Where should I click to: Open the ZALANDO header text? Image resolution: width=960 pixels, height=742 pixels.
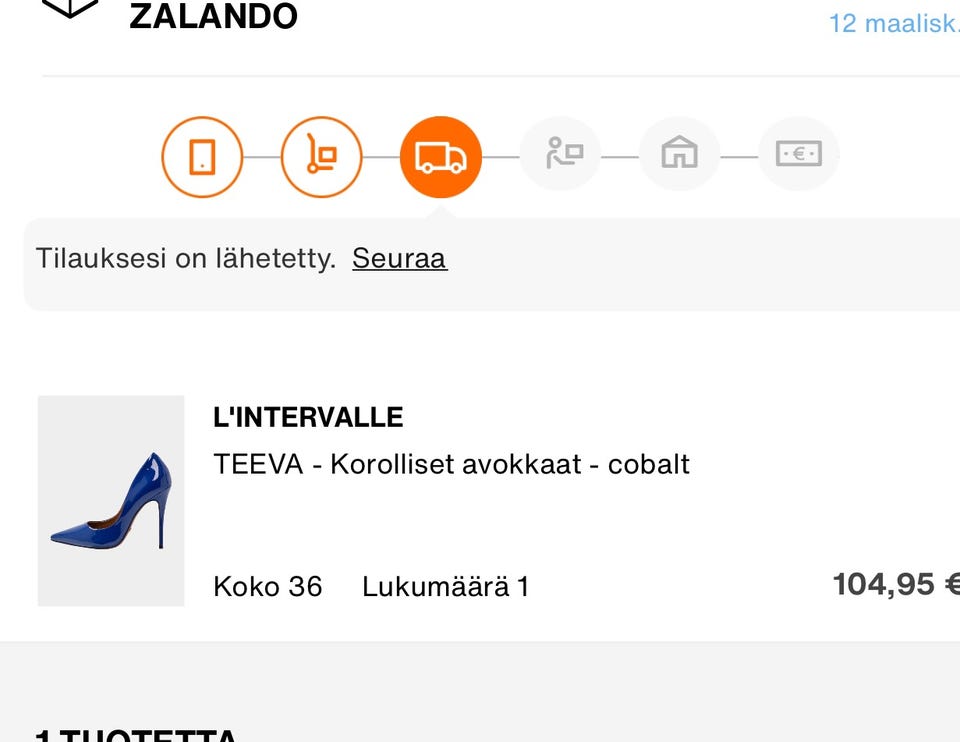tap(213, 15)
